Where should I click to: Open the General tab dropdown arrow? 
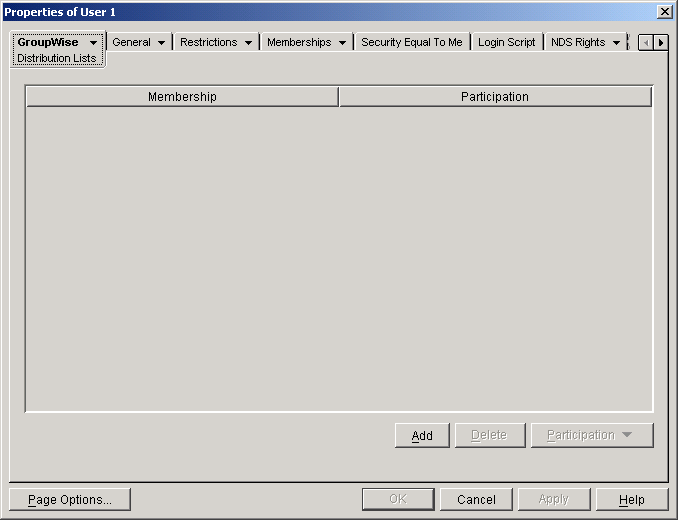161,43
